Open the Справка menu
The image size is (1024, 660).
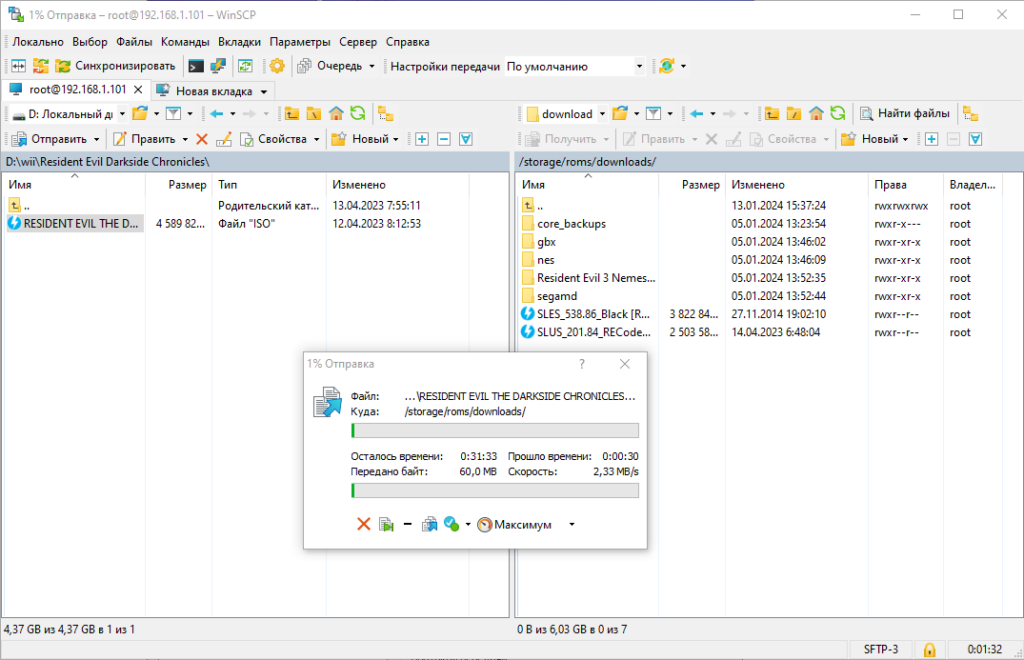click(x=408, y=42)
